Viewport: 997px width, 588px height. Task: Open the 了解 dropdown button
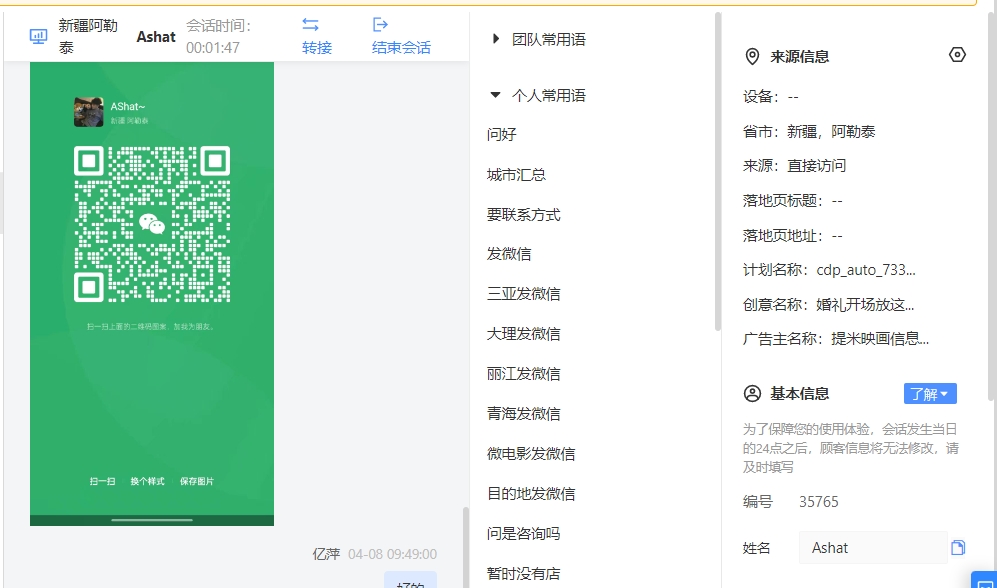tap(930, 393)
